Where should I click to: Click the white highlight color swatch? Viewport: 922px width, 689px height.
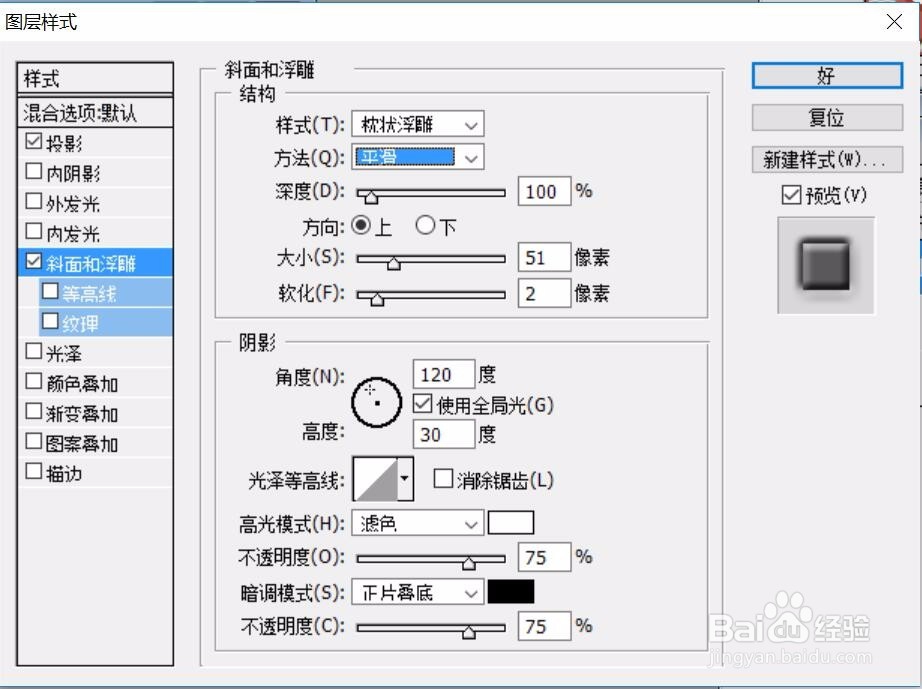[511, 523]
